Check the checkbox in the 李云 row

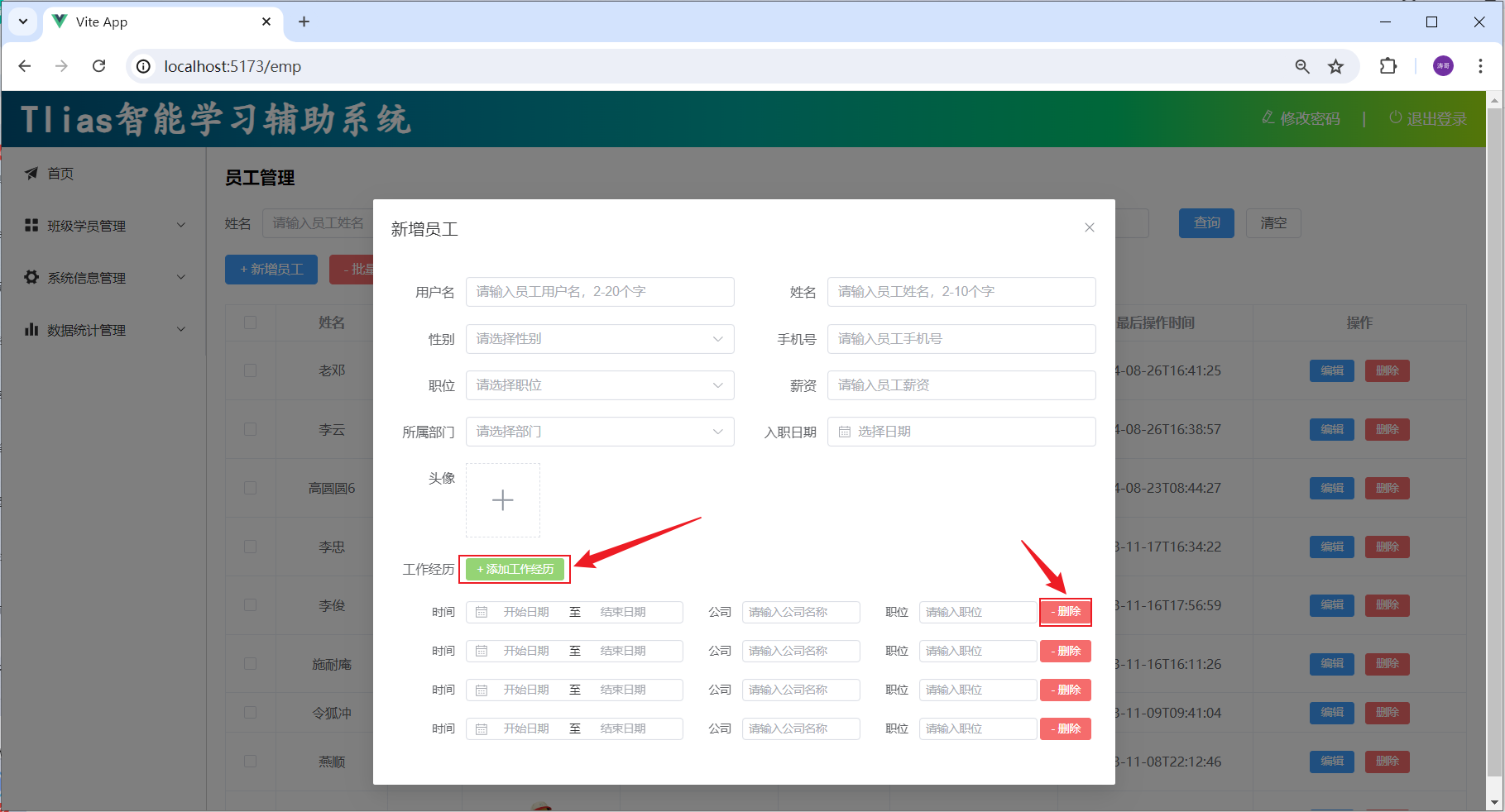(x=250, y=429)
